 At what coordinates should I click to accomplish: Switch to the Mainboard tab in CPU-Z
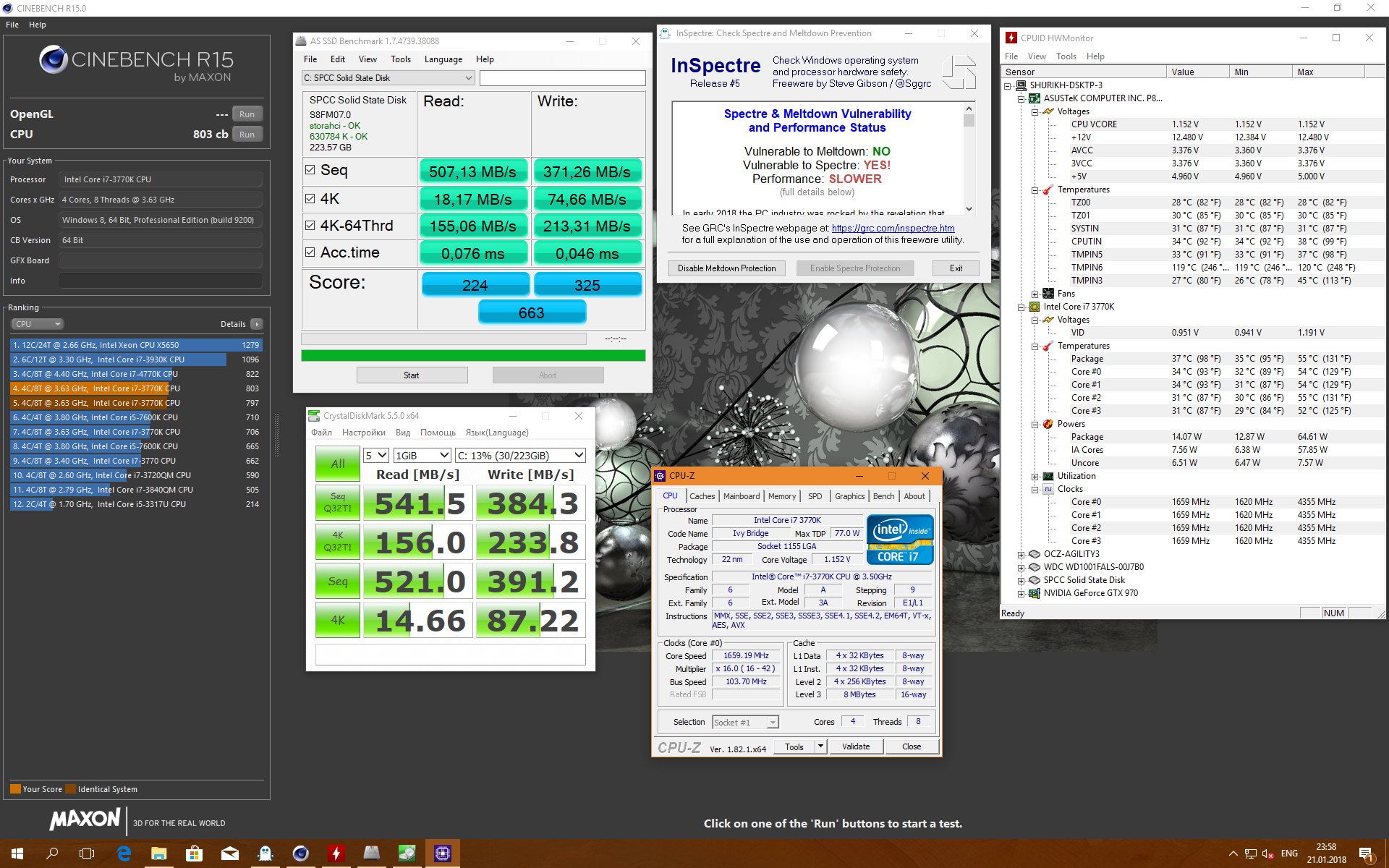(x=741, y=496)
